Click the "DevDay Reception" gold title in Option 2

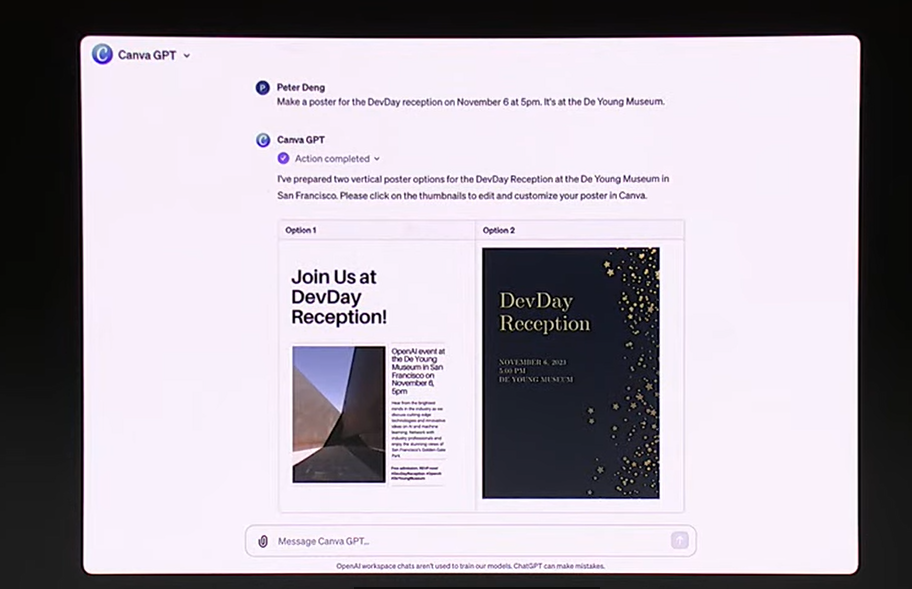click(x=544, y=312)
